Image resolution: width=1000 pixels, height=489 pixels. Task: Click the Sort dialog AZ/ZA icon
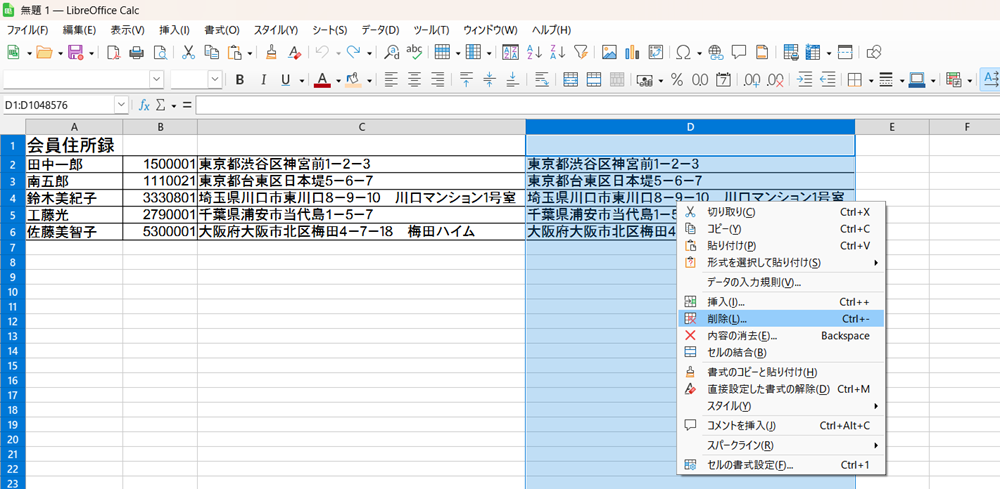[x=510, y=52]
